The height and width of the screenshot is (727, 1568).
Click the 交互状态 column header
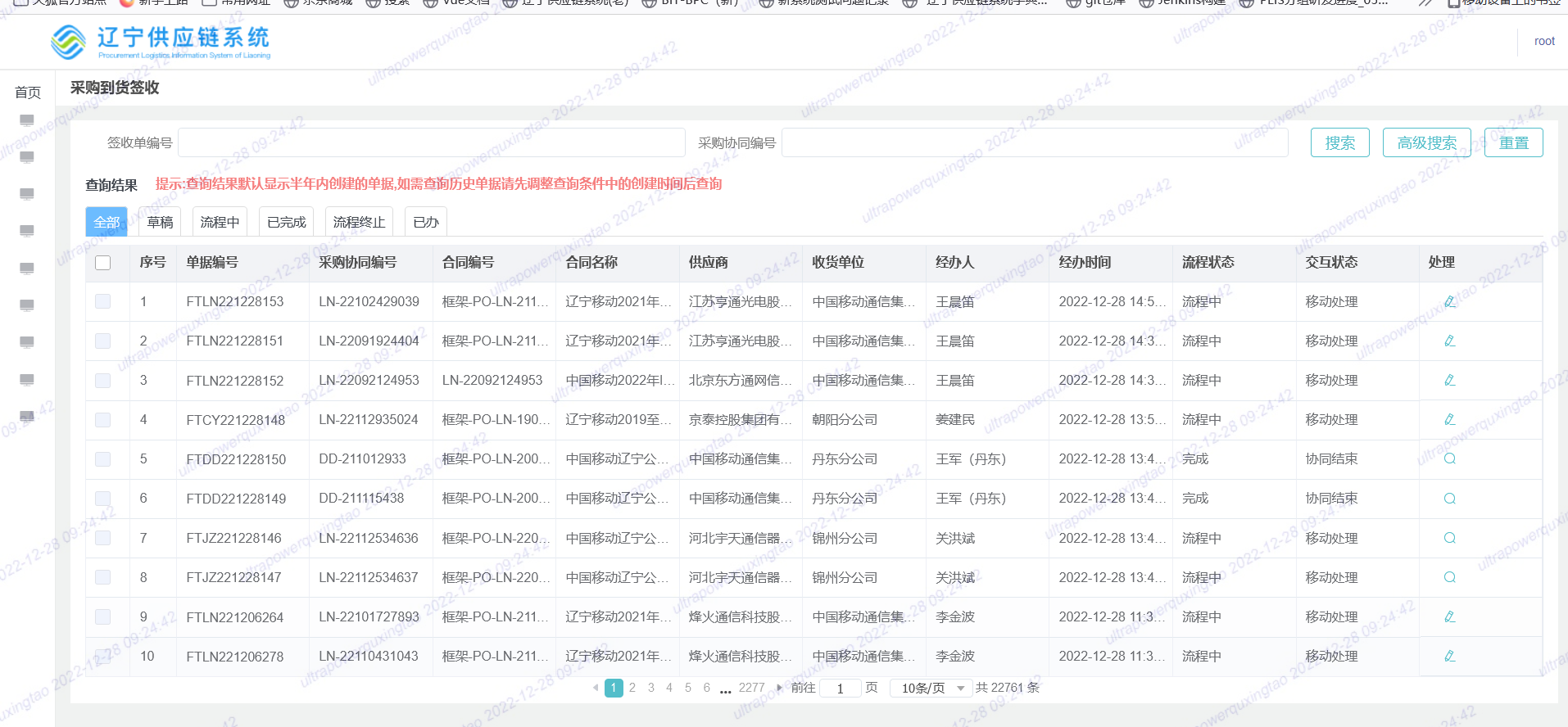[x=1331, y=262]
